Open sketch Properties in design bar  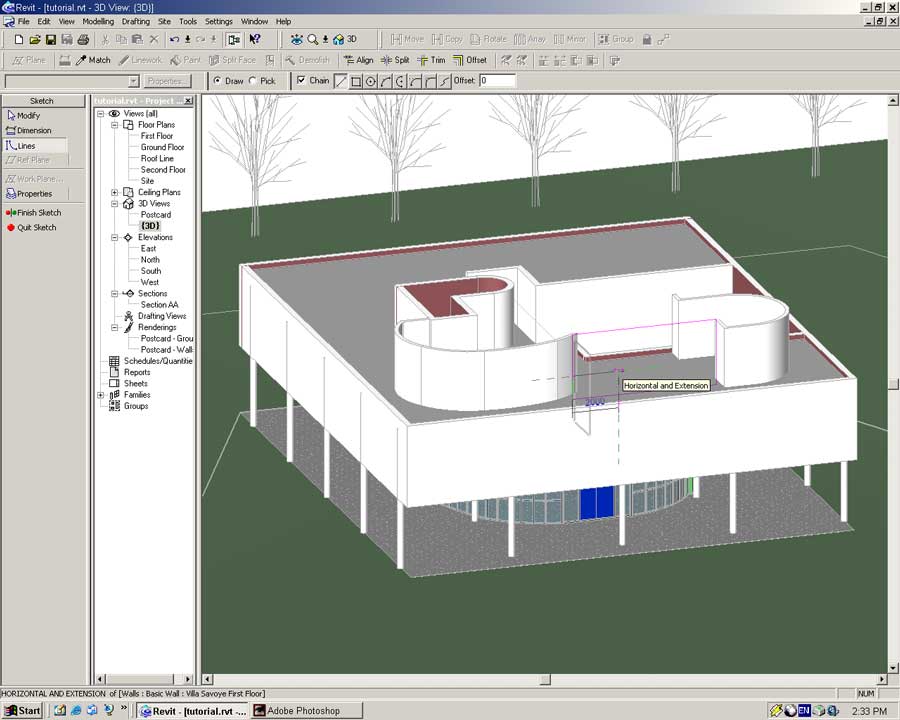pyautogui.click(x=29, y=194)
